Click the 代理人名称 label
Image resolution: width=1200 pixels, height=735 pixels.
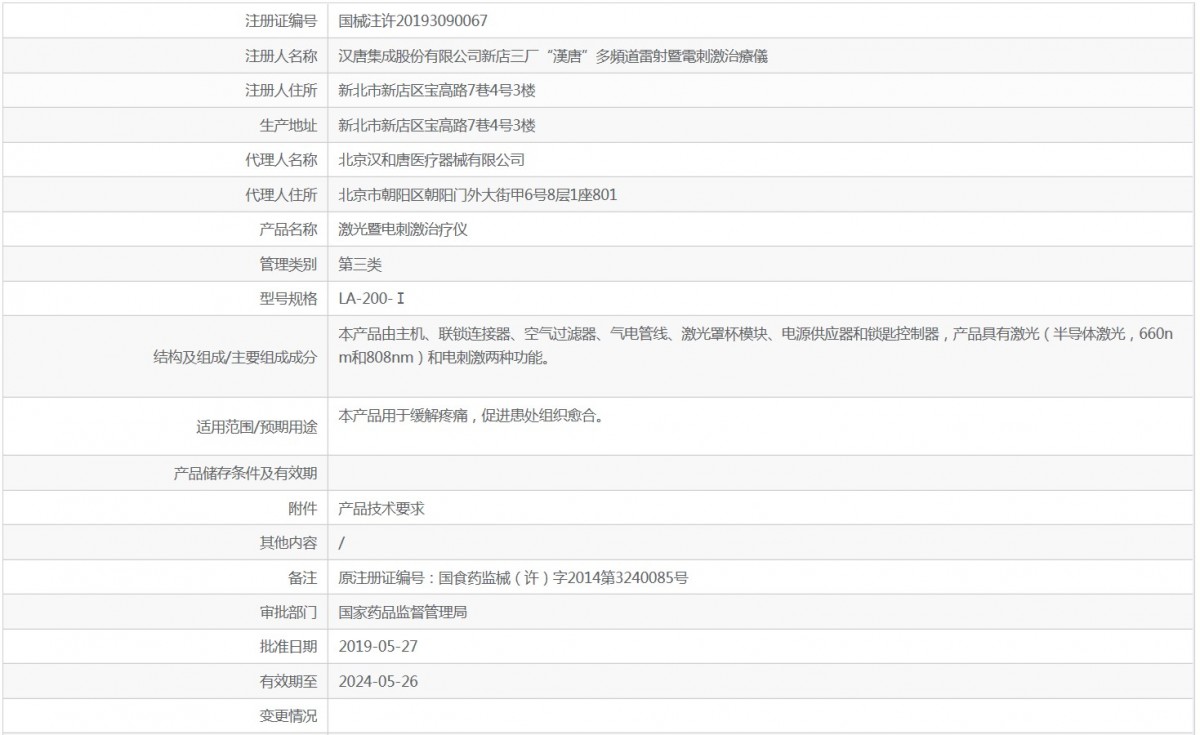tap(281, 160)
